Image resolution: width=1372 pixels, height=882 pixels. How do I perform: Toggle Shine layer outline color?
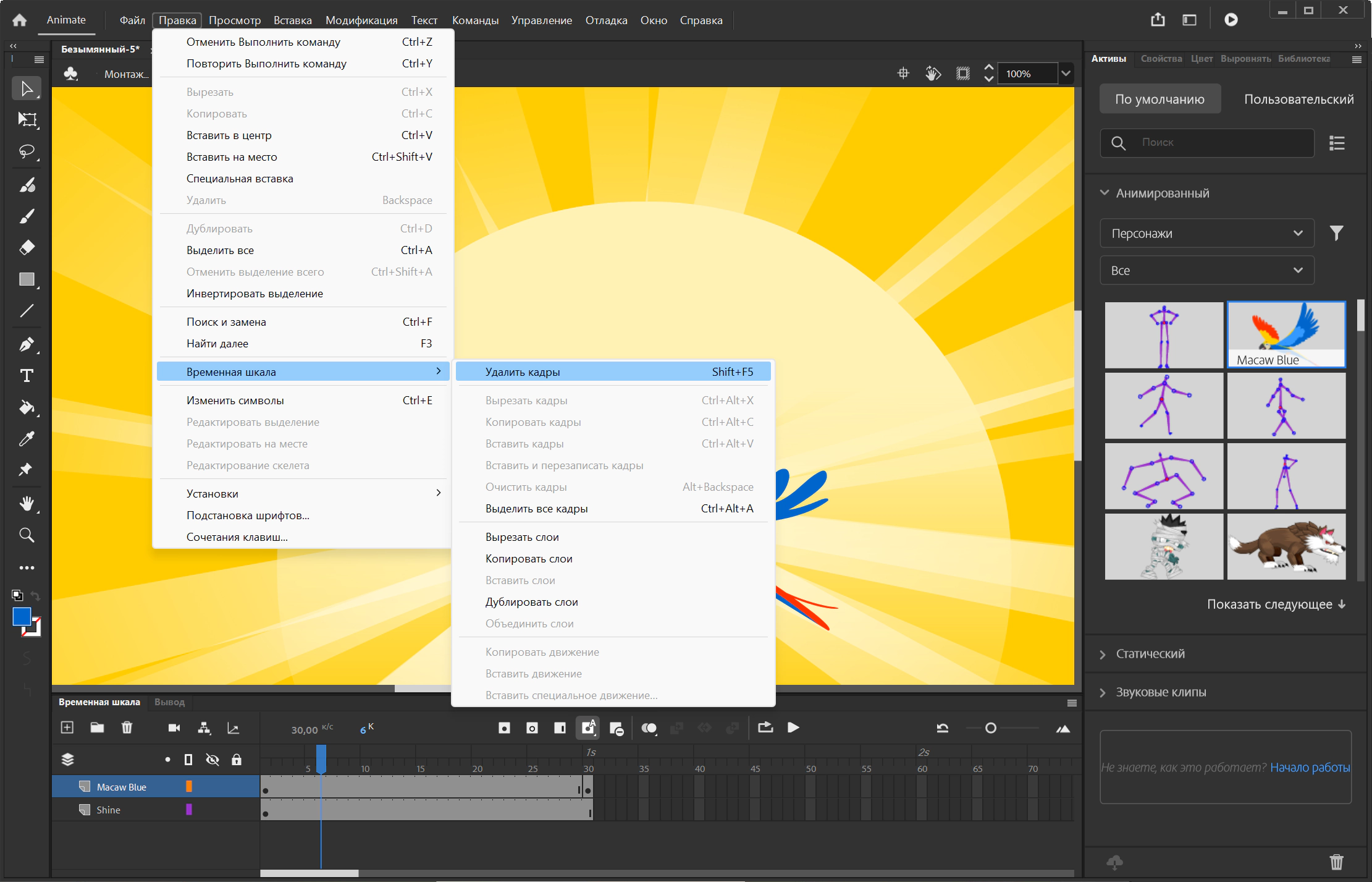coord(189,809)
